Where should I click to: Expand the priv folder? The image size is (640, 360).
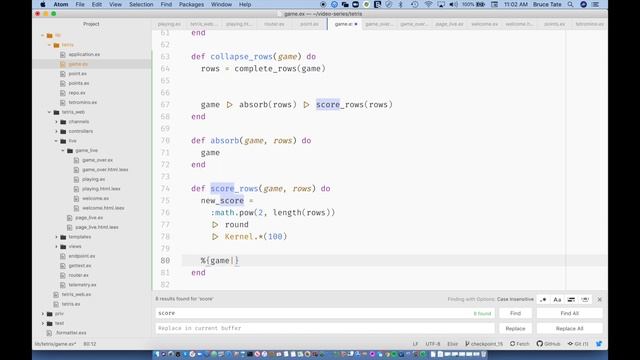(43, 313)
